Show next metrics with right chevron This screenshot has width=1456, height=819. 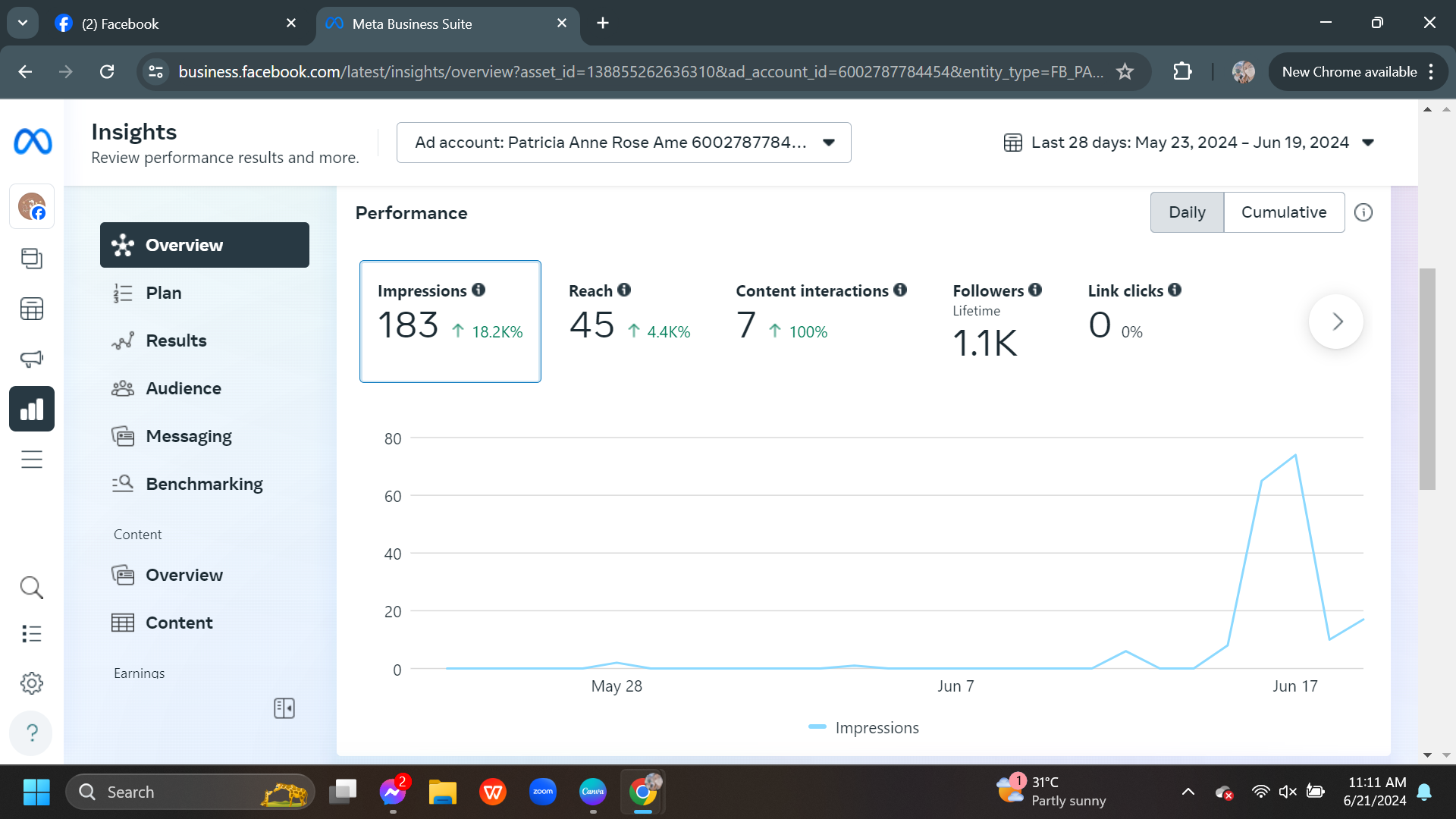pyautogui.click(x=1336, y=322)
